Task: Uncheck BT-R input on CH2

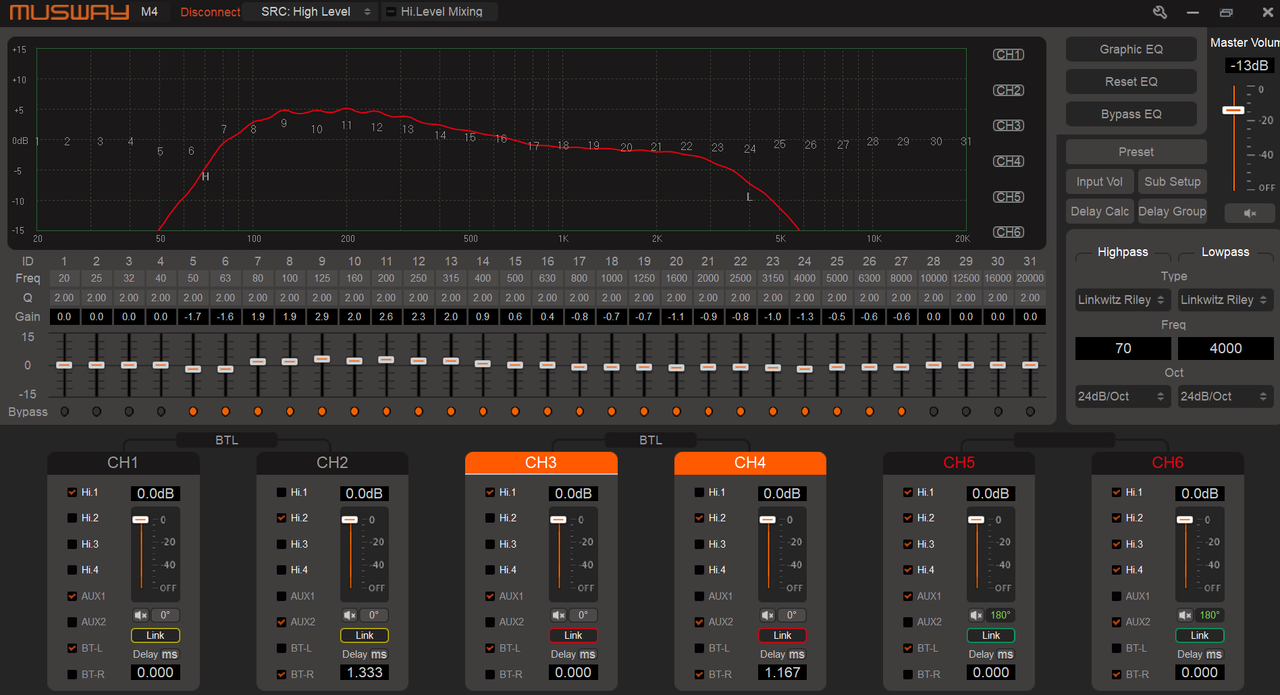Action: [281, 674]
